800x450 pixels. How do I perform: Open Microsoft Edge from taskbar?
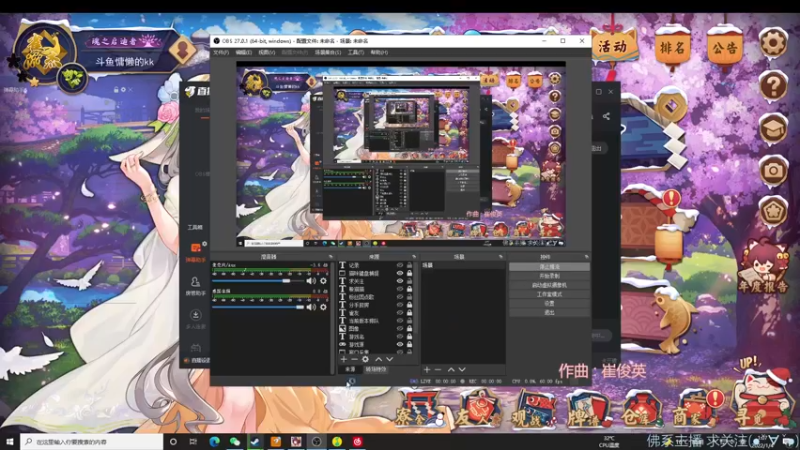[214, 442]
